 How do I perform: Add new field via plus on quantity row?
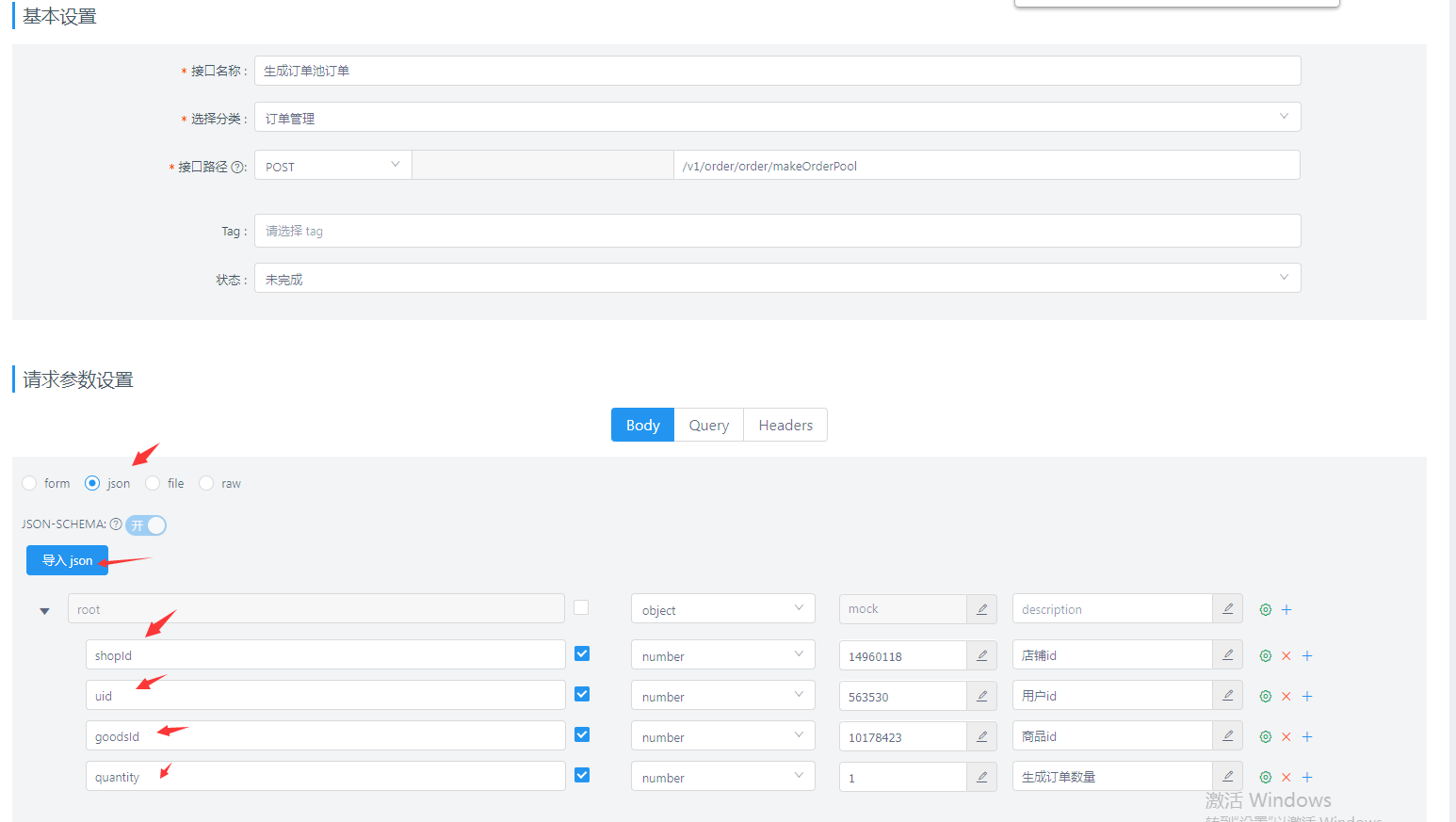coord(1306,777)
